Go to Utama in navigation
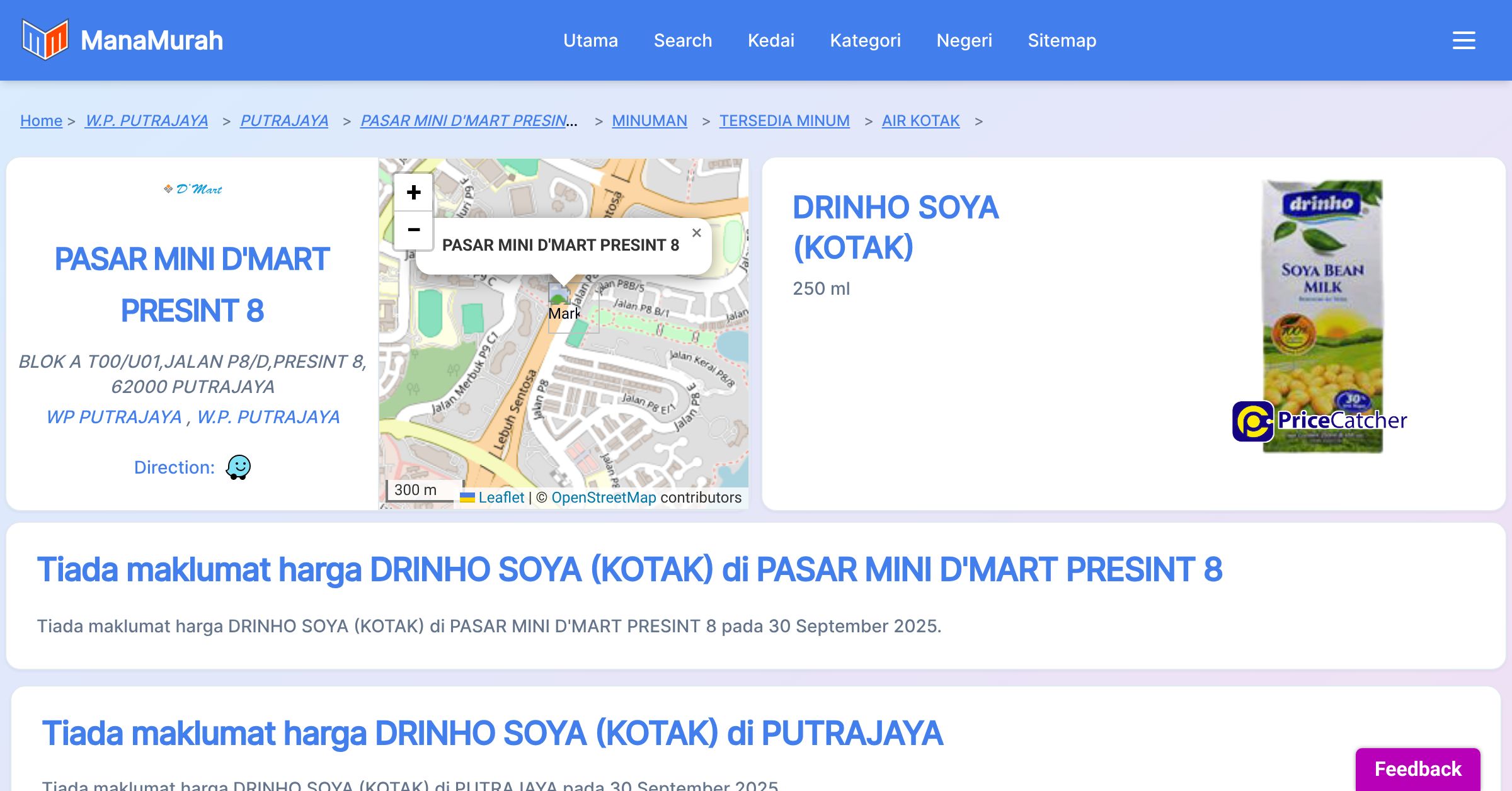The height and width of the screenshot is (791, 1512). coord(590,40)
